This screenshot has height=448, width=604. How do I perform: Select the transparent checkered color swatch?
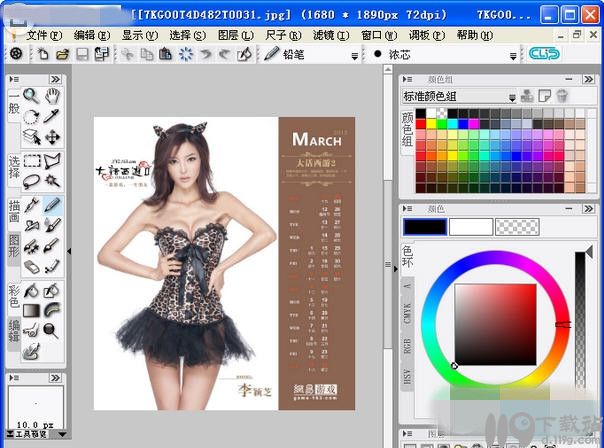[x=517, y=227]
